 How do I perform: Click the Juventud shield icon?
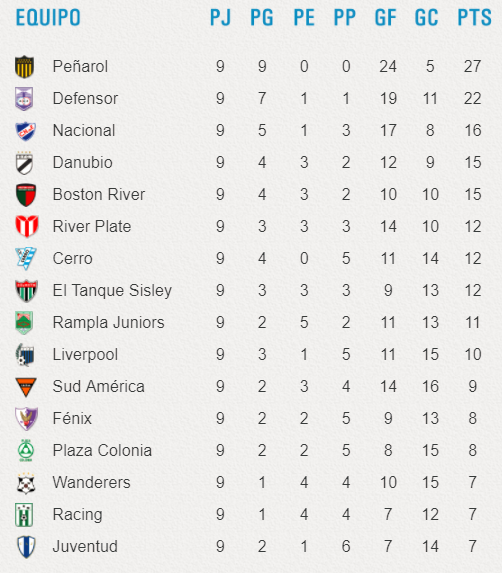pos(26,547)
